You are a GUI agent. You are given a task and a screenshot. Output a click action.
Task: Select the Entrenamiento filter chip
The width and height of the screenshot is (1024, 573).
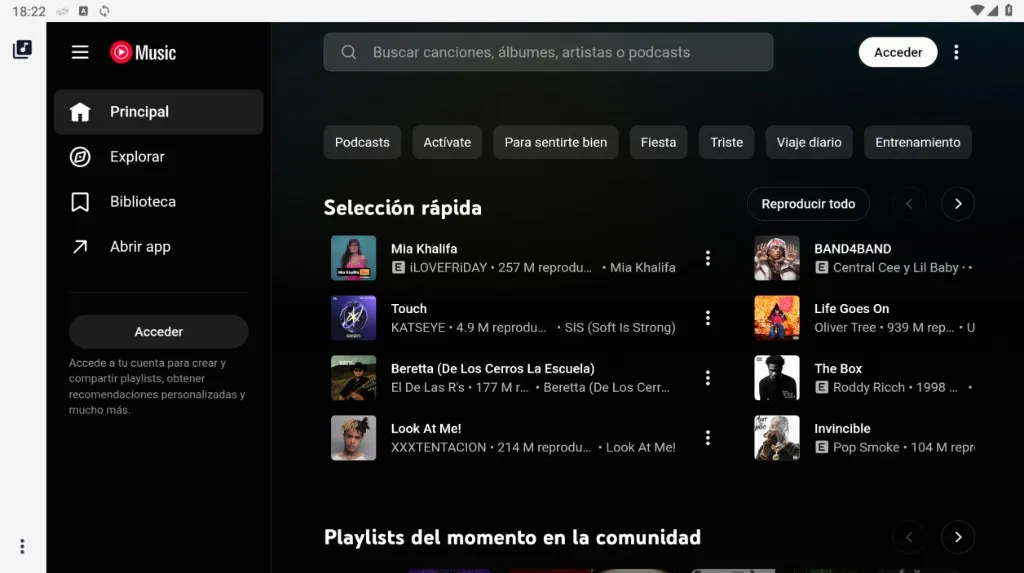tap(918, 142)
